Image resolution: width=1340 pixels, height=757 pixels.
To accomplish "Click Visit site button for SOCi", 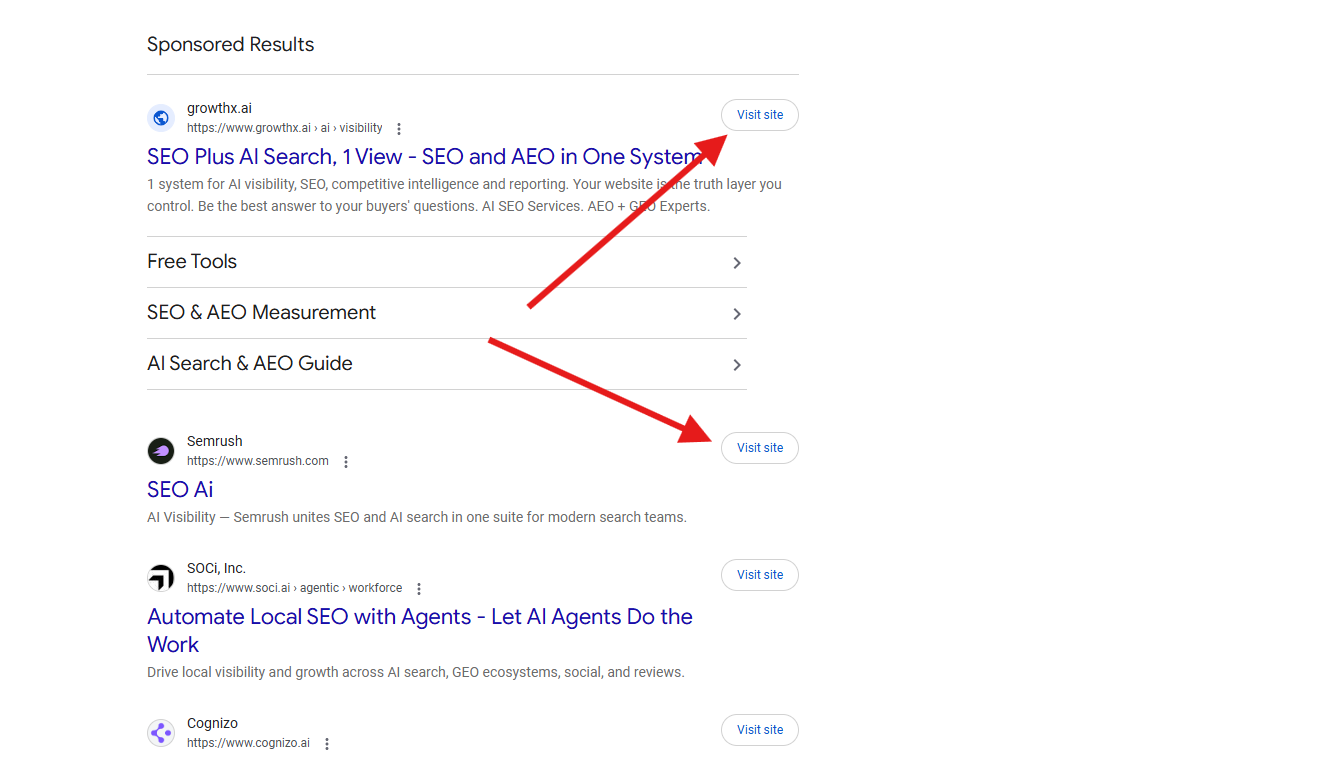I will pyautogui.click(x=760, y=575).
